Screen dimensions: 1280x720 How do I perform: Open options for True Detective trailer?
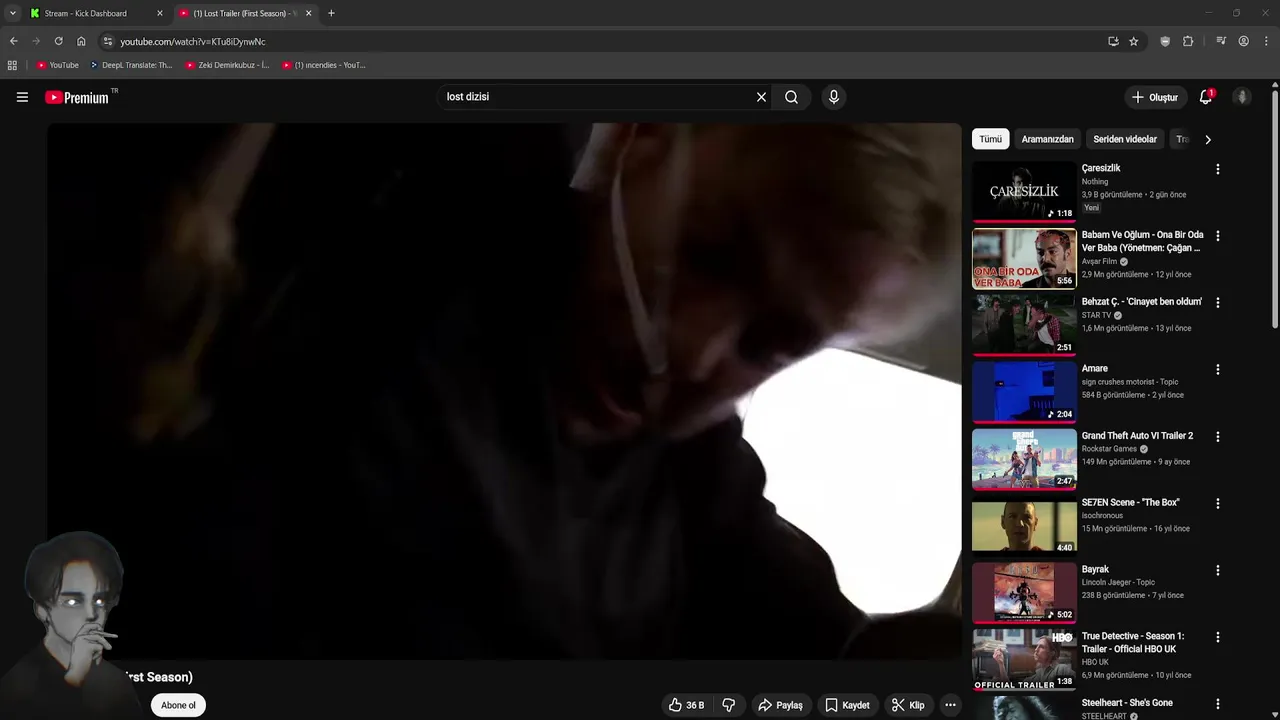tap(1217, 637)
